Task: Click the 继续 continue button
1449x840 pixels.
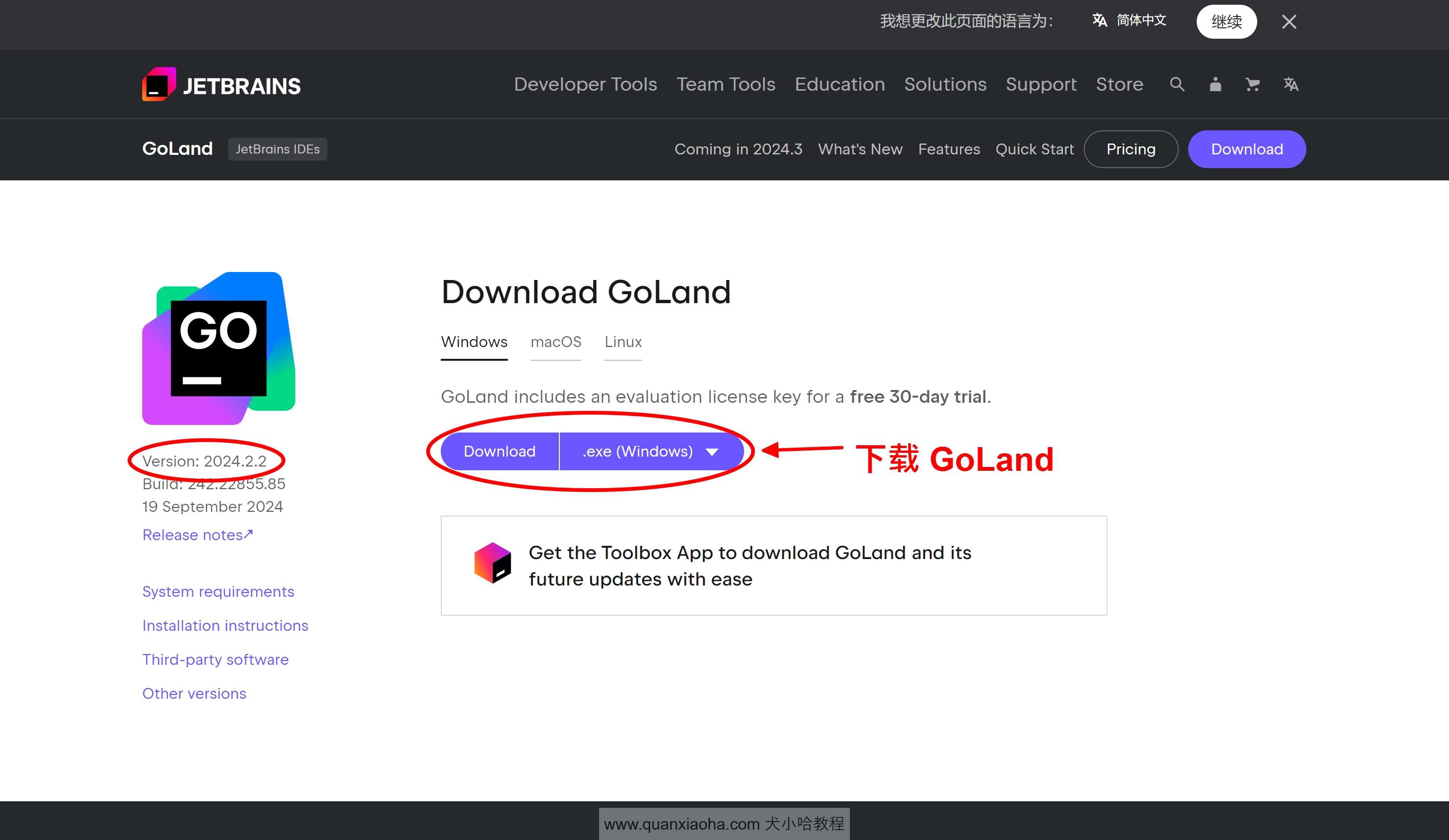Action: [1226, 22]
